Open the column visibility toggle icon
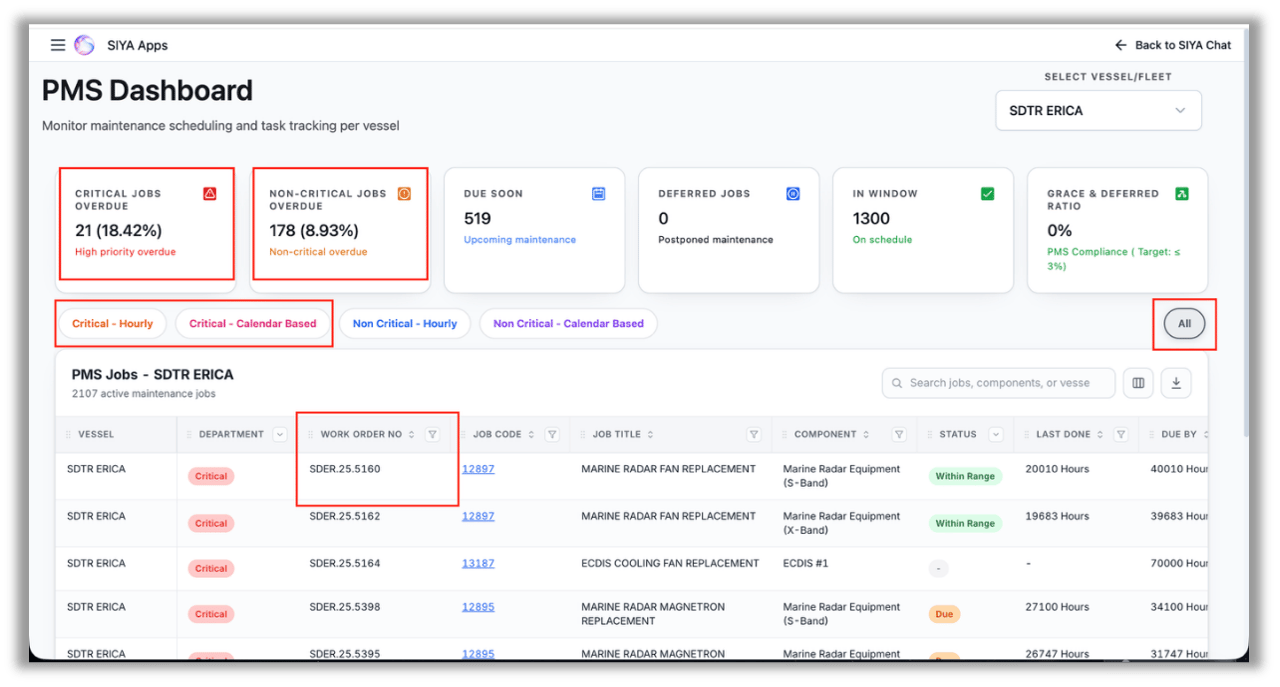Screen dimensions: 1280x687 click(x=1138, y=383)
